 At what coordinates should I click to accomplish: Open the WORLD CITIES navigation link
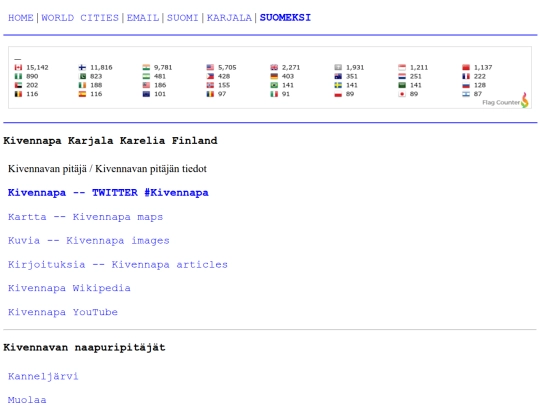[80, 18]
